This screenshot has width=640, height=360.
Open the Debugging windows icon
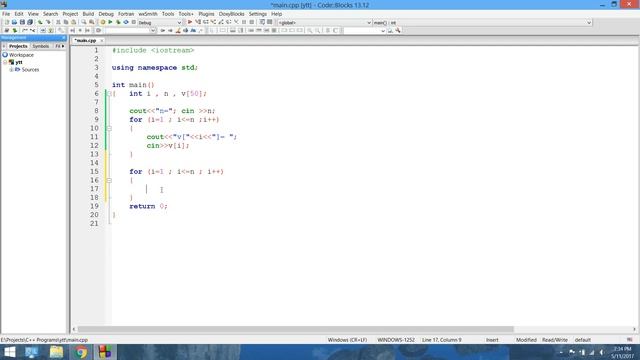tap(262, 22)
